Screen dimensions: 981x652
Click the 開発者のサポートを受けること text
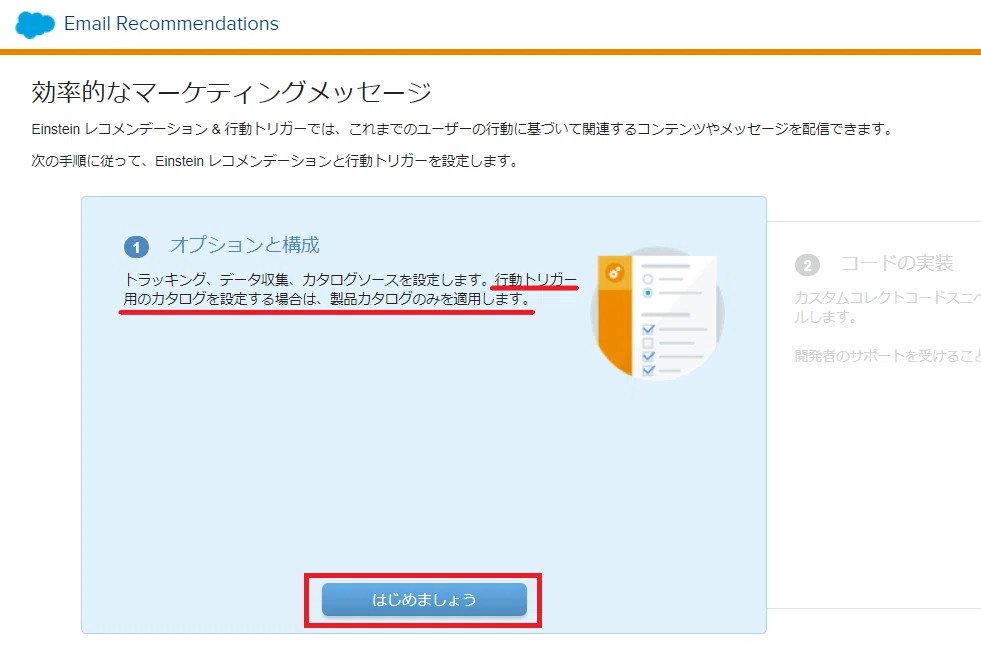click(887, 356)
